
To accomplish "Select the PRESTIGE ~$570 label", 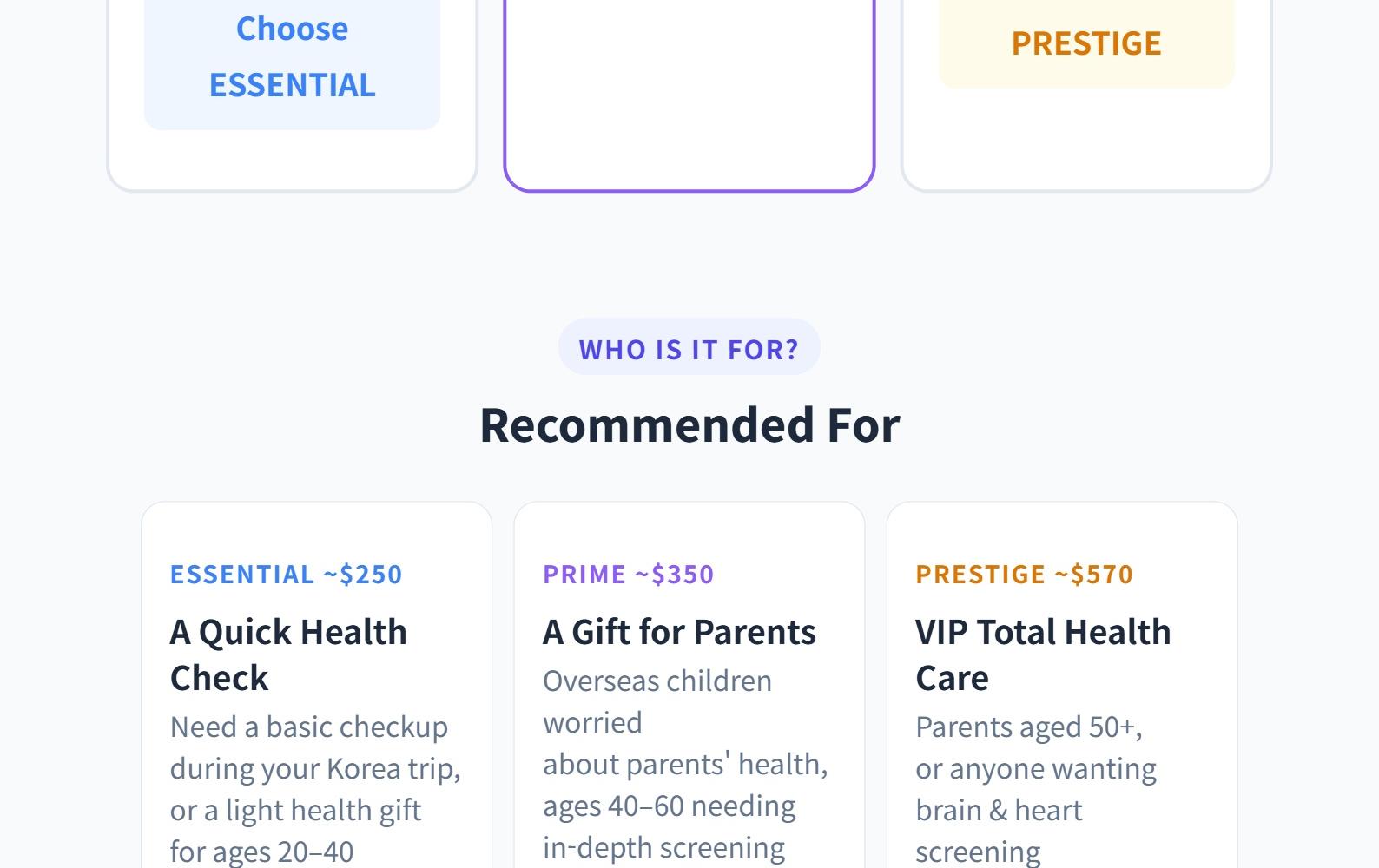I will pos(1024,574).
